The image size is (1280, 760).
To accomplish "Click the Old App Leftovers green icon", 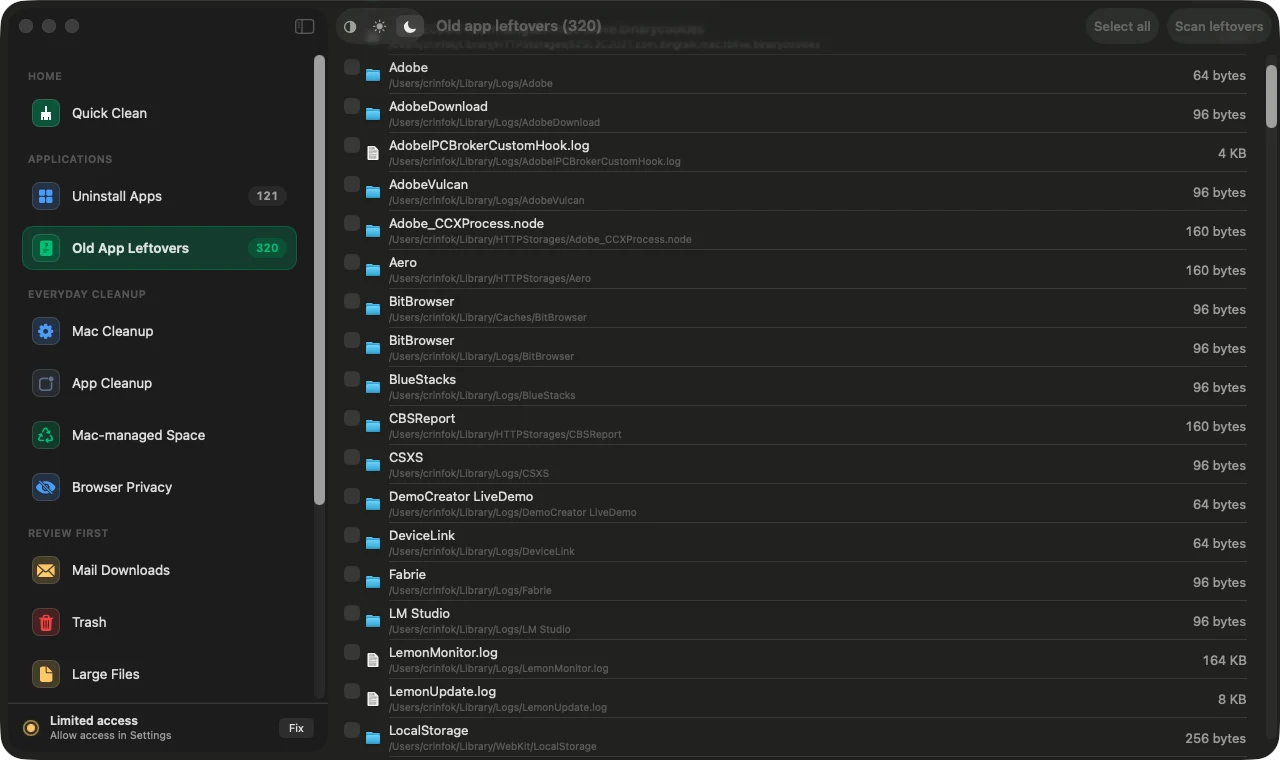I will click(46, 248).
